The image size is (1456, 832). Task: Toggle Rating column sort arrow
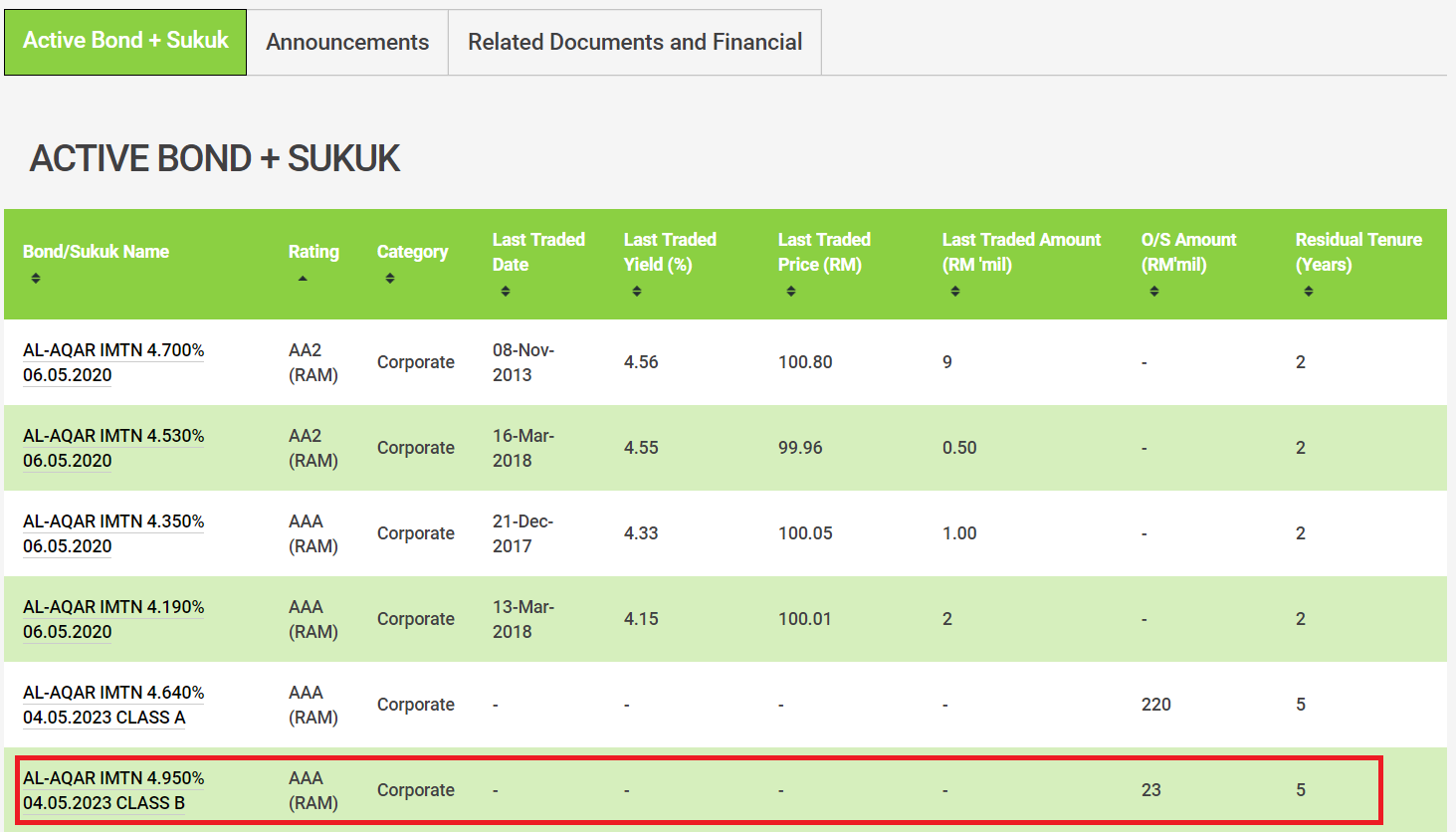coord(303,279)
